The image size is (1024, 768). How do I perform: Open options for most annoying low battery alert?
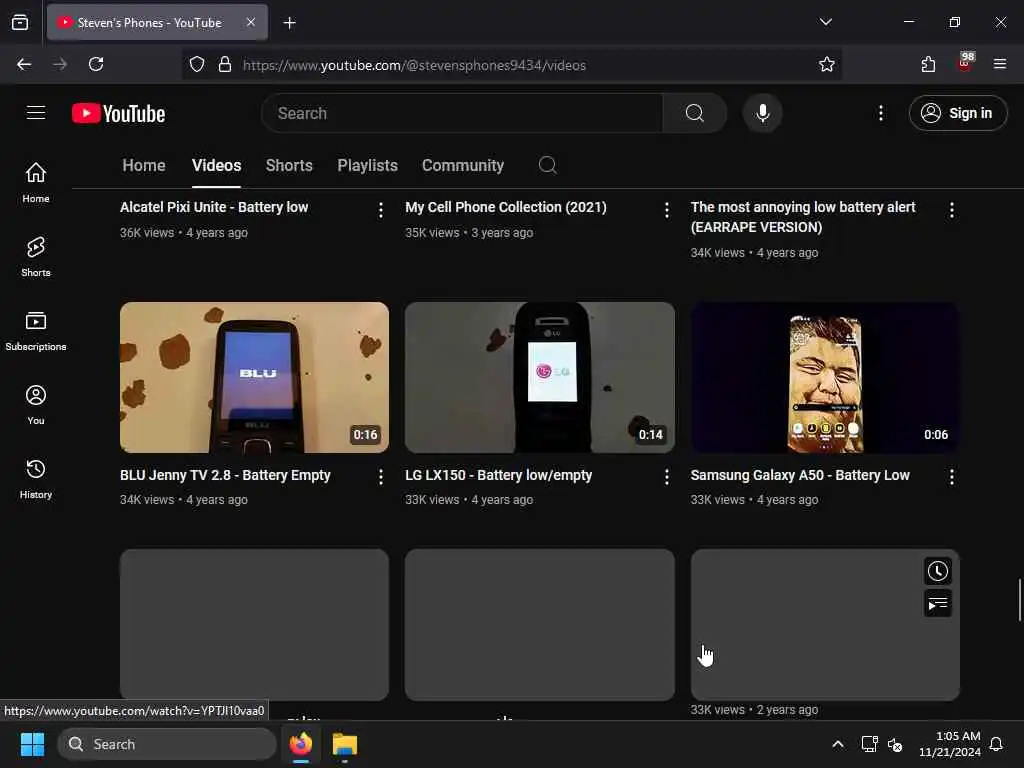pos(952,210)
